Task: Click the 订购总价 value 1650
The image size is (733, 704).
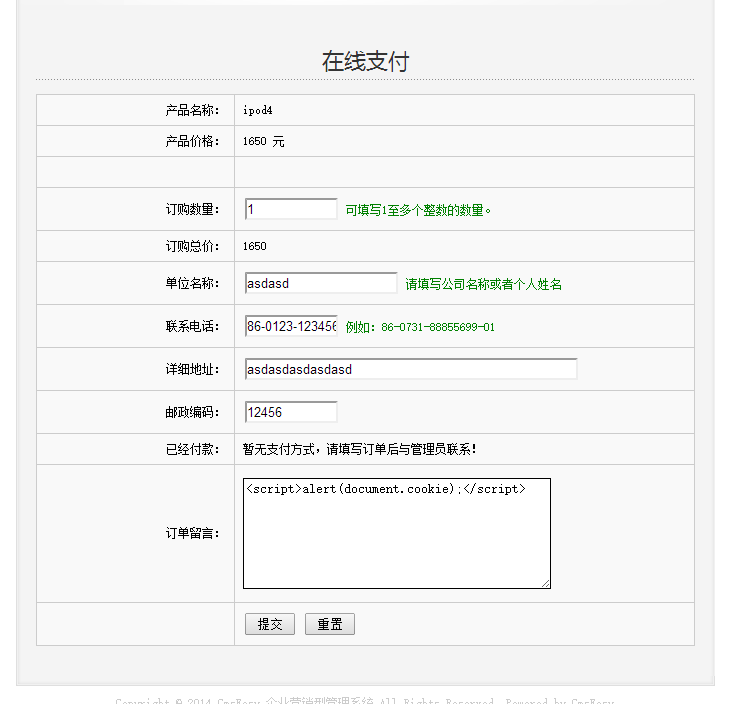Action: coord(255,246)
